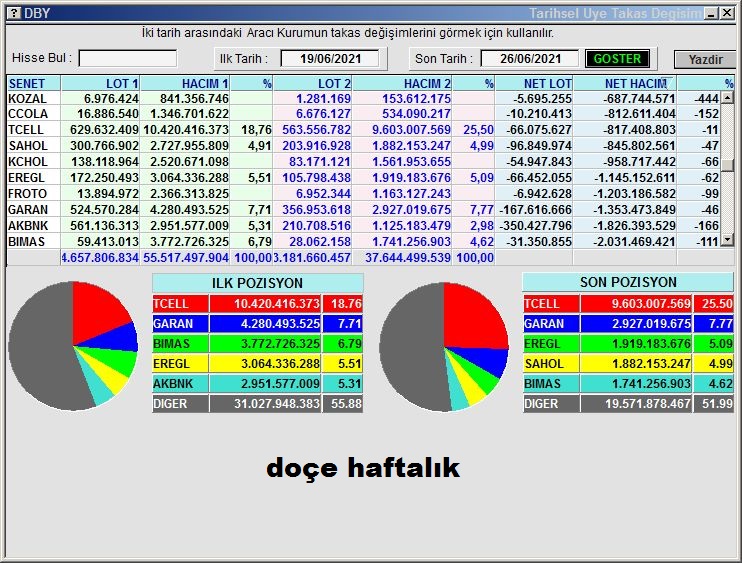The height and width of the screenshot is (563, 742).
Task: Click blue GARAN swatch in SON POZISYON
Action: tap(551, 324)
